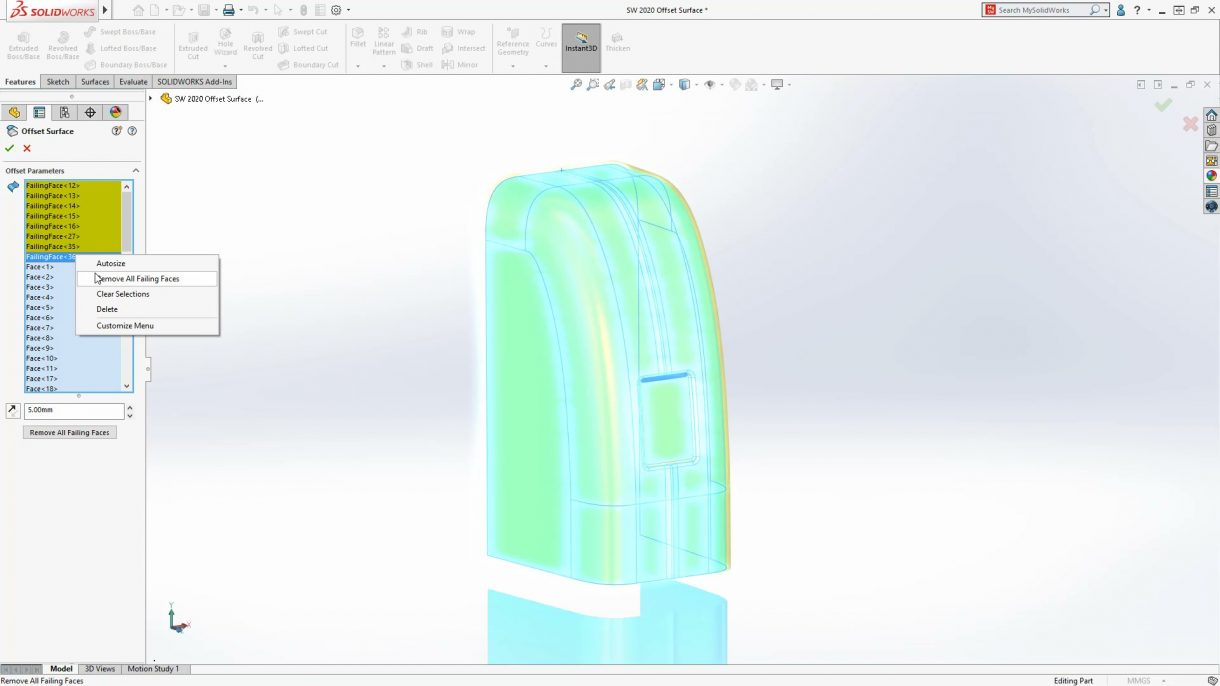Choose Remove All Failing Faces menu item

(147, 279)
